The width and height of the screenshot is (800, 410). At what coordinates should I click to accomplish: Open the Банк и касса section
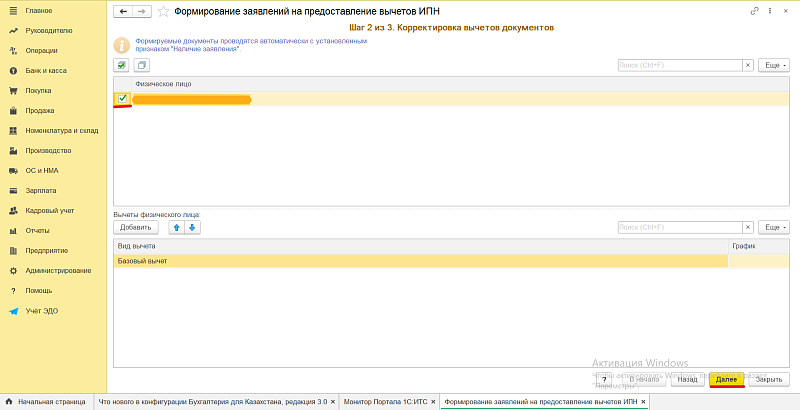pos(46,70)
